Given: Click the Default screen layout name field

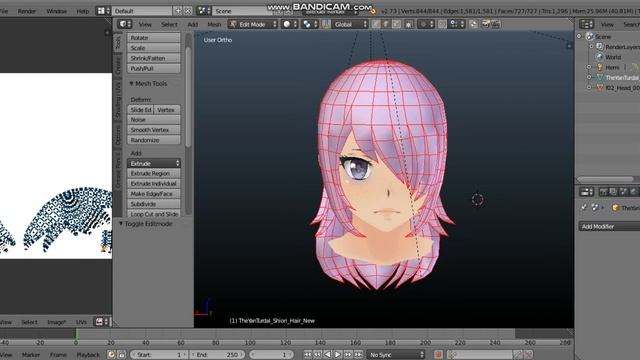Looking at the screenshot, I should pos(142,11).
